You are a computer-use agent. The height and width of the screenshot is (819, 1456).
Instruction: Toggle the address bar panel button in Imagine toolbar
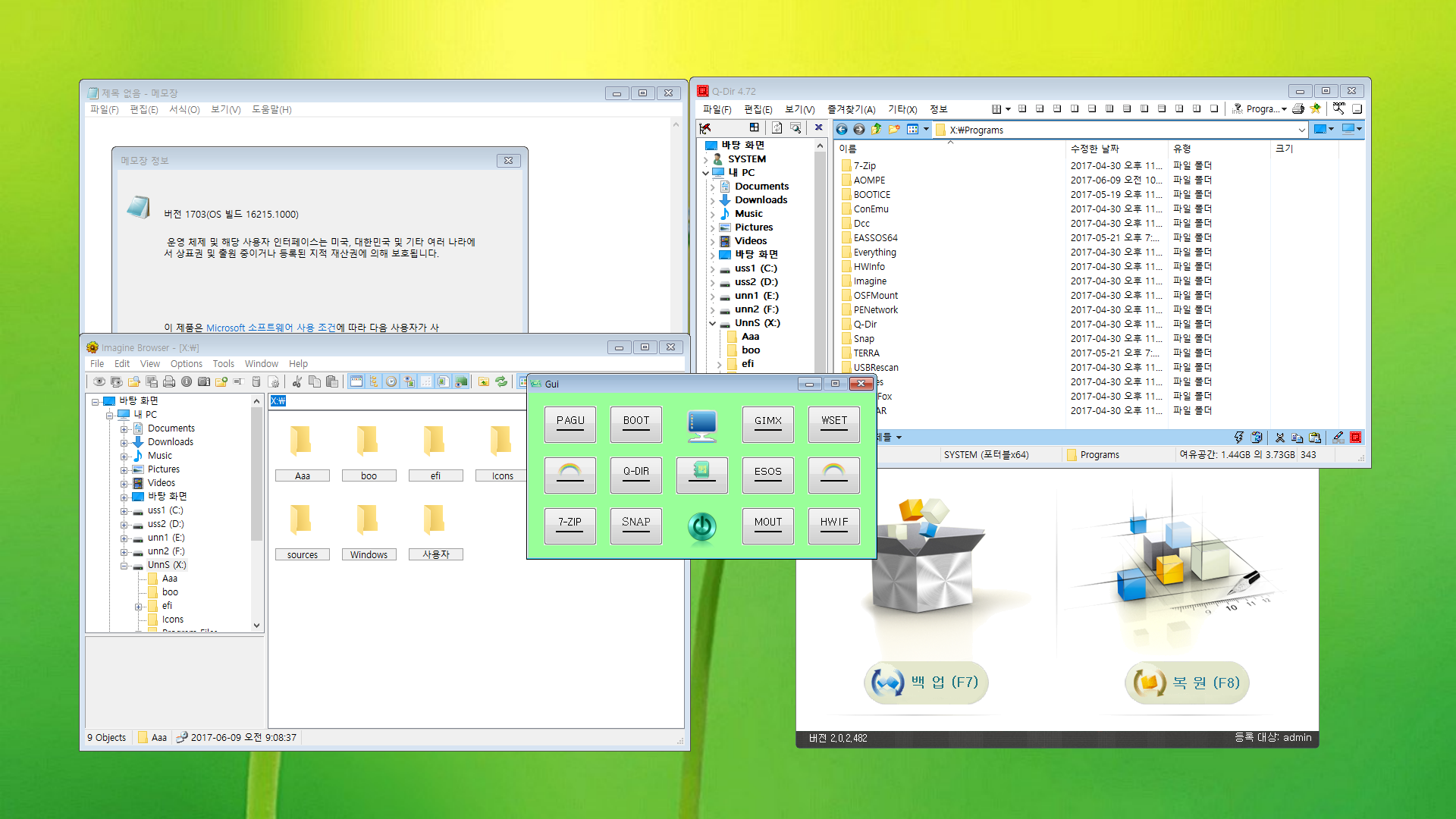(356, 381)
